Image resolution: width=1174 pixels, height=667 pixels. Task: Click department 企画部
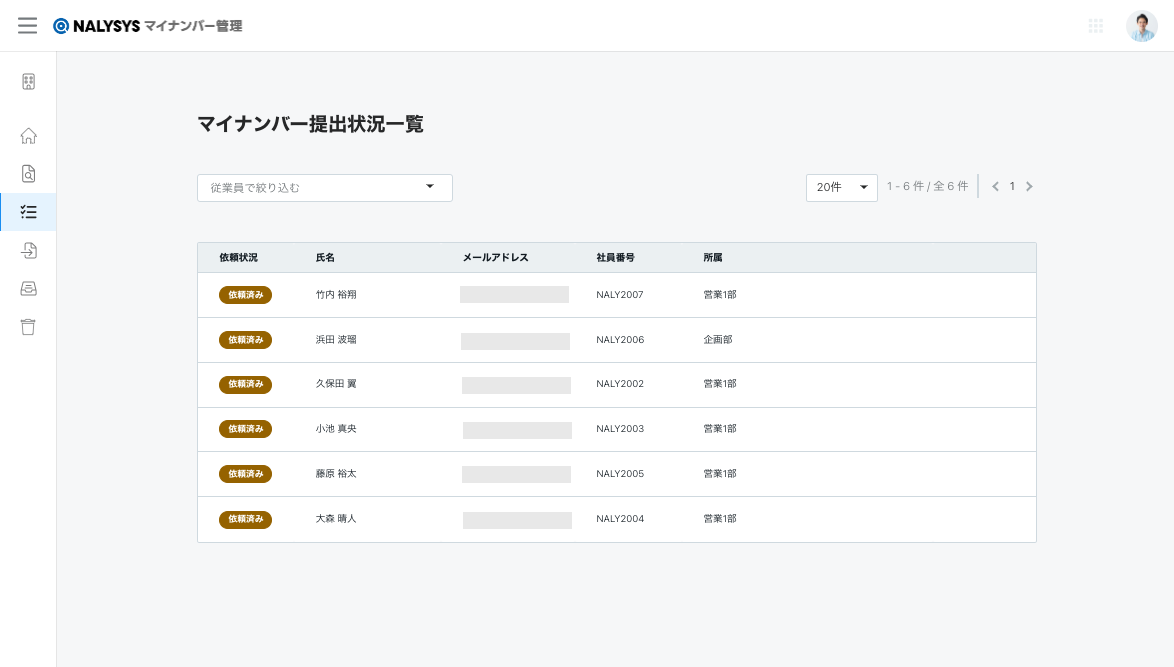point(717,340)
